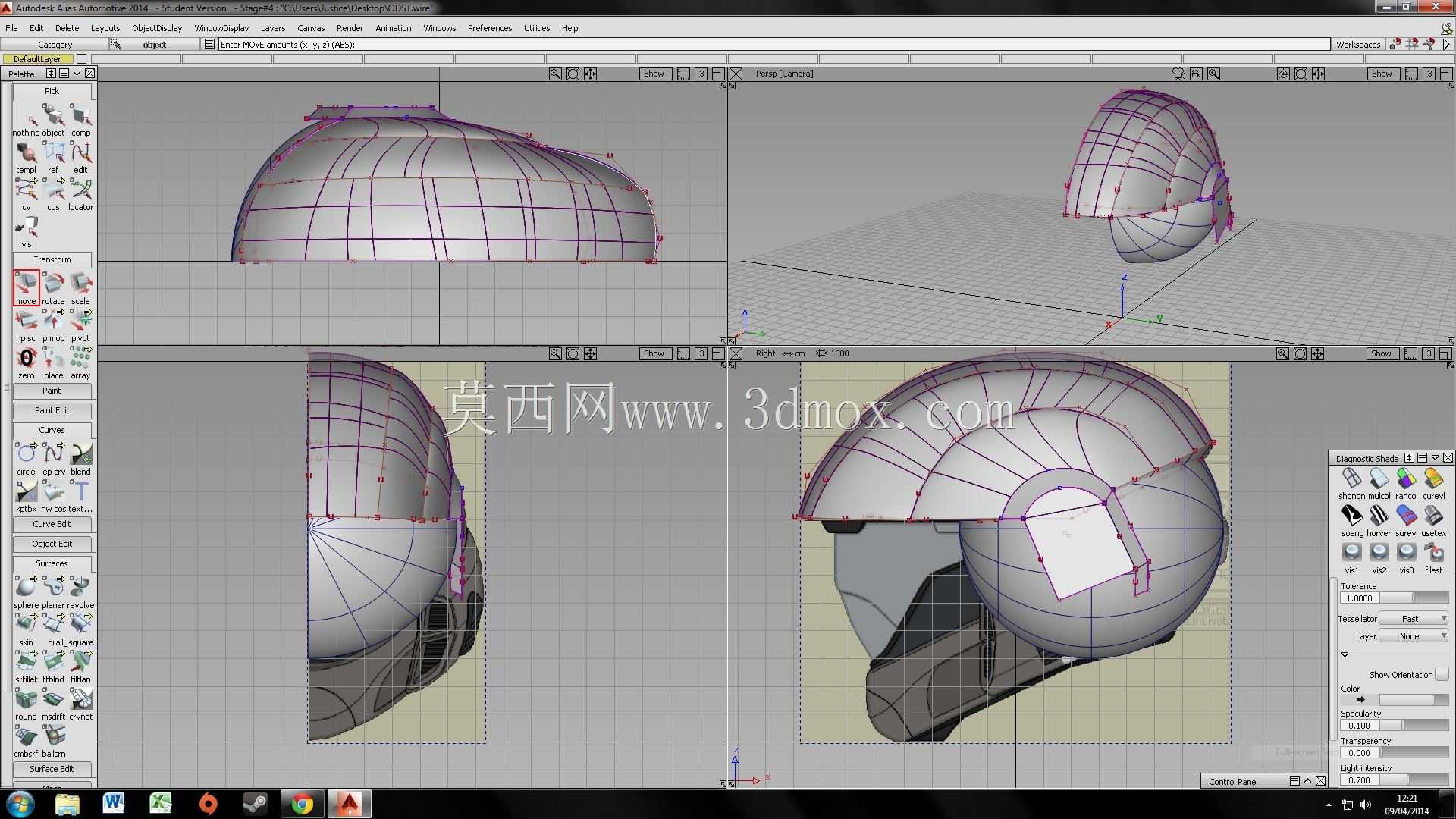This screenshot has width=1456, height=819.
Task: Open the Render menu
Action: click(x=350, y=28)
